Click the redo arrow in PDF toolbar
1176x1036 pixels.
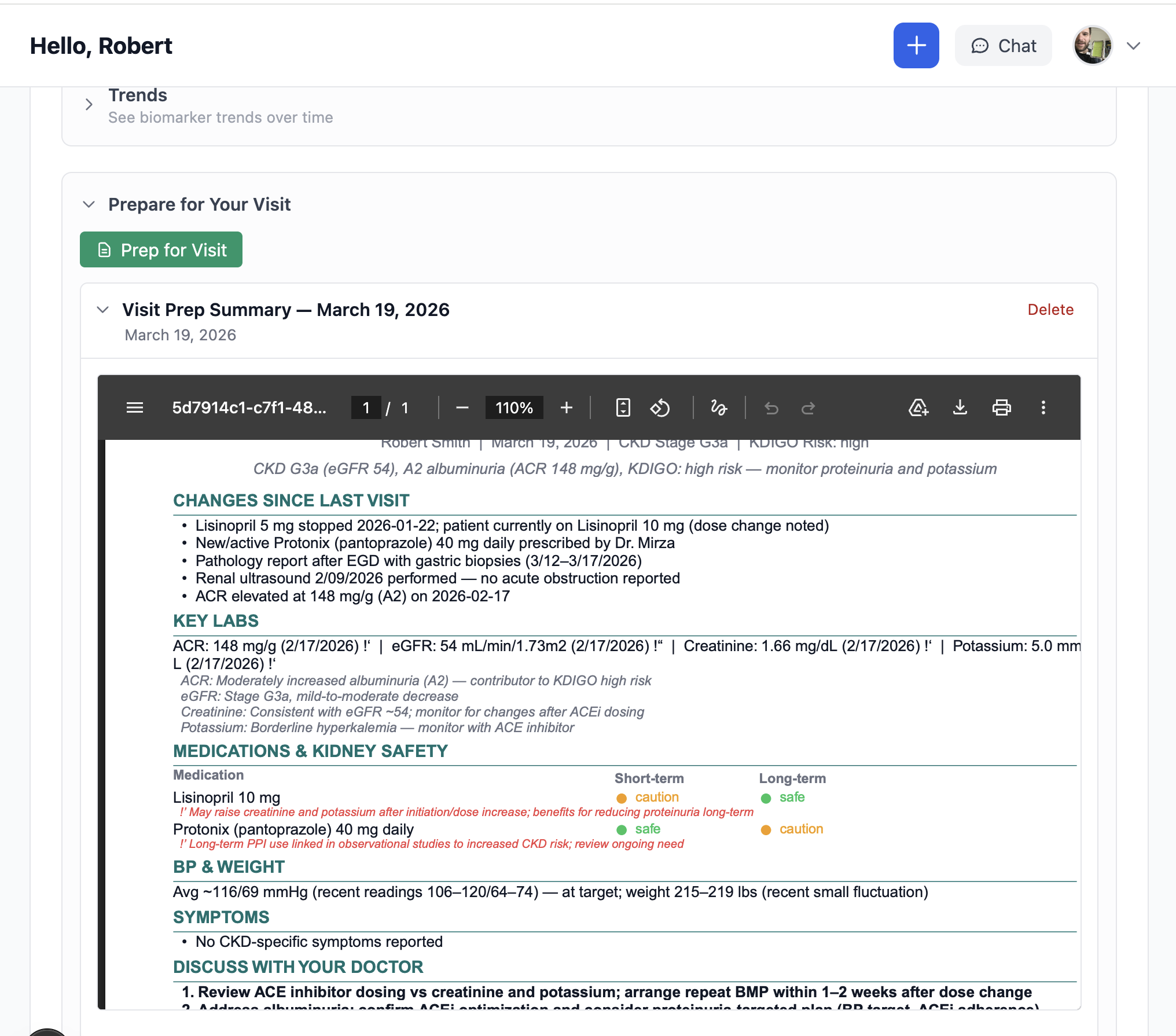coord(808,409)
